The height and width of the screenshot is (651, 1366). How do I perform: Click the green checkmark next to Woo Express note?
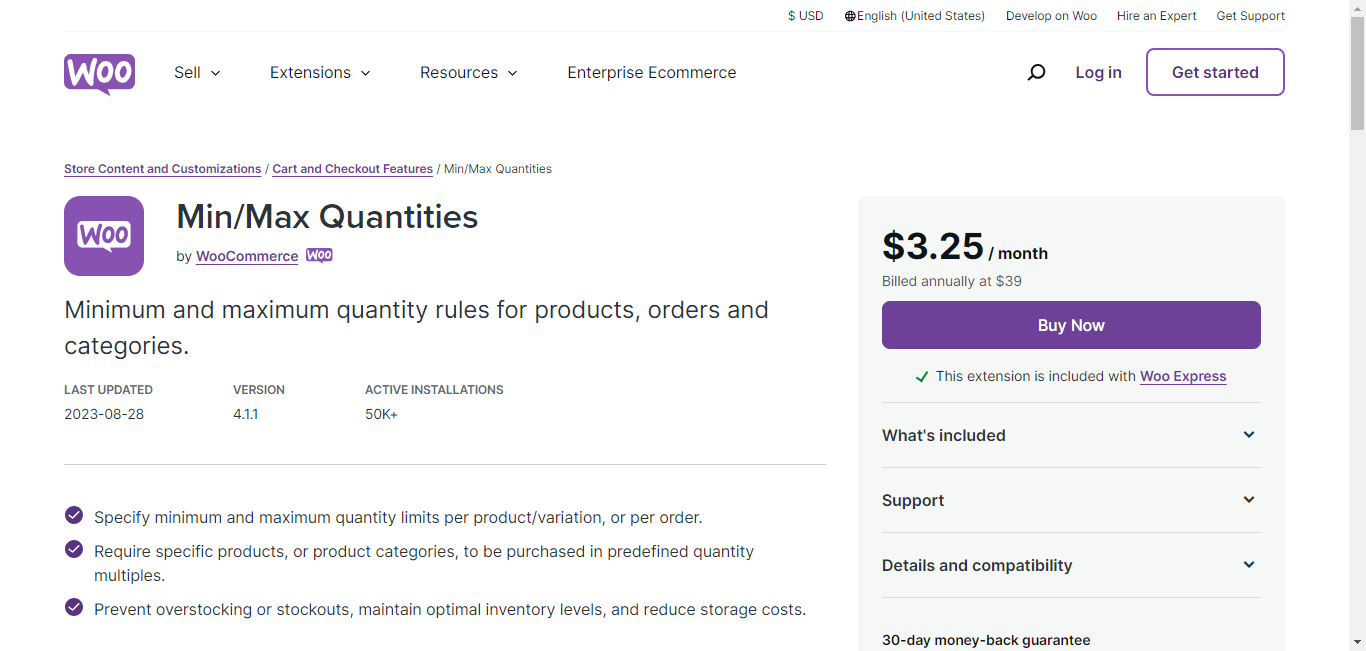[922, 377]
